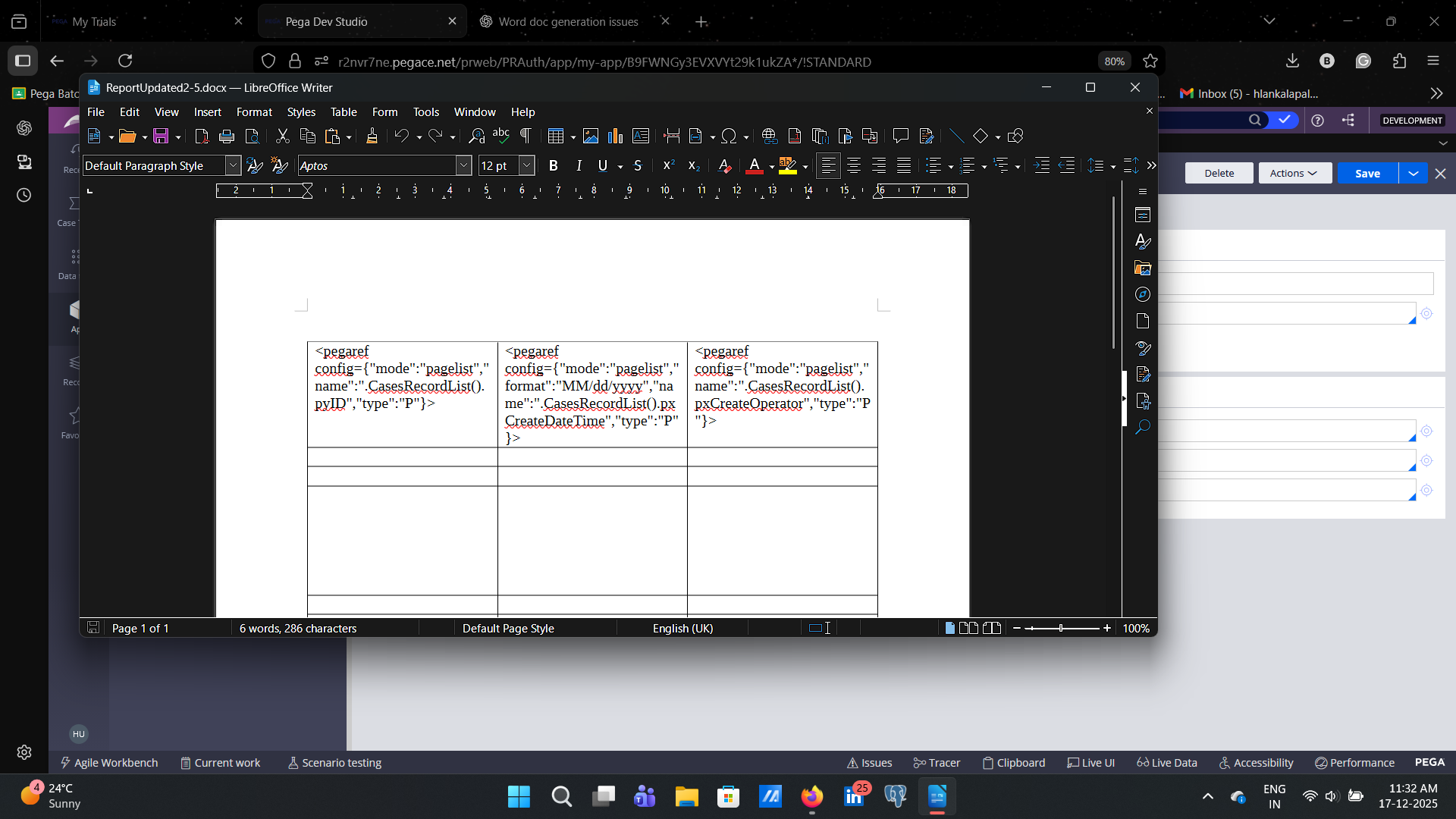Click the Insert Hyperlink globe icon

(770, 136)
